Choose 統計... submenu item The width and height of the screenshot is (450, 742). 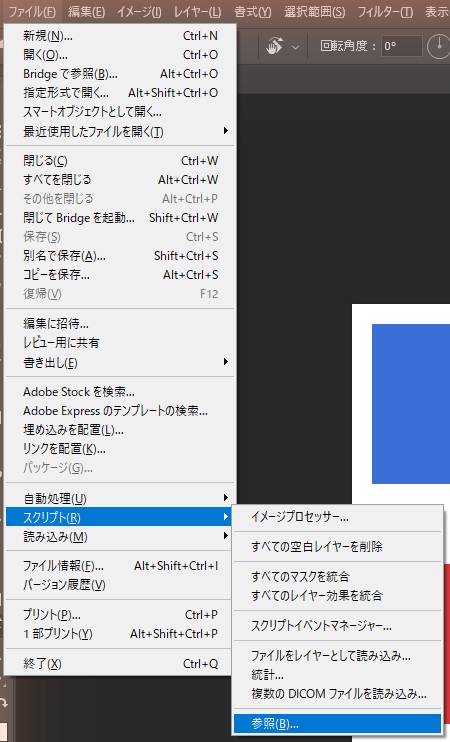337,674
